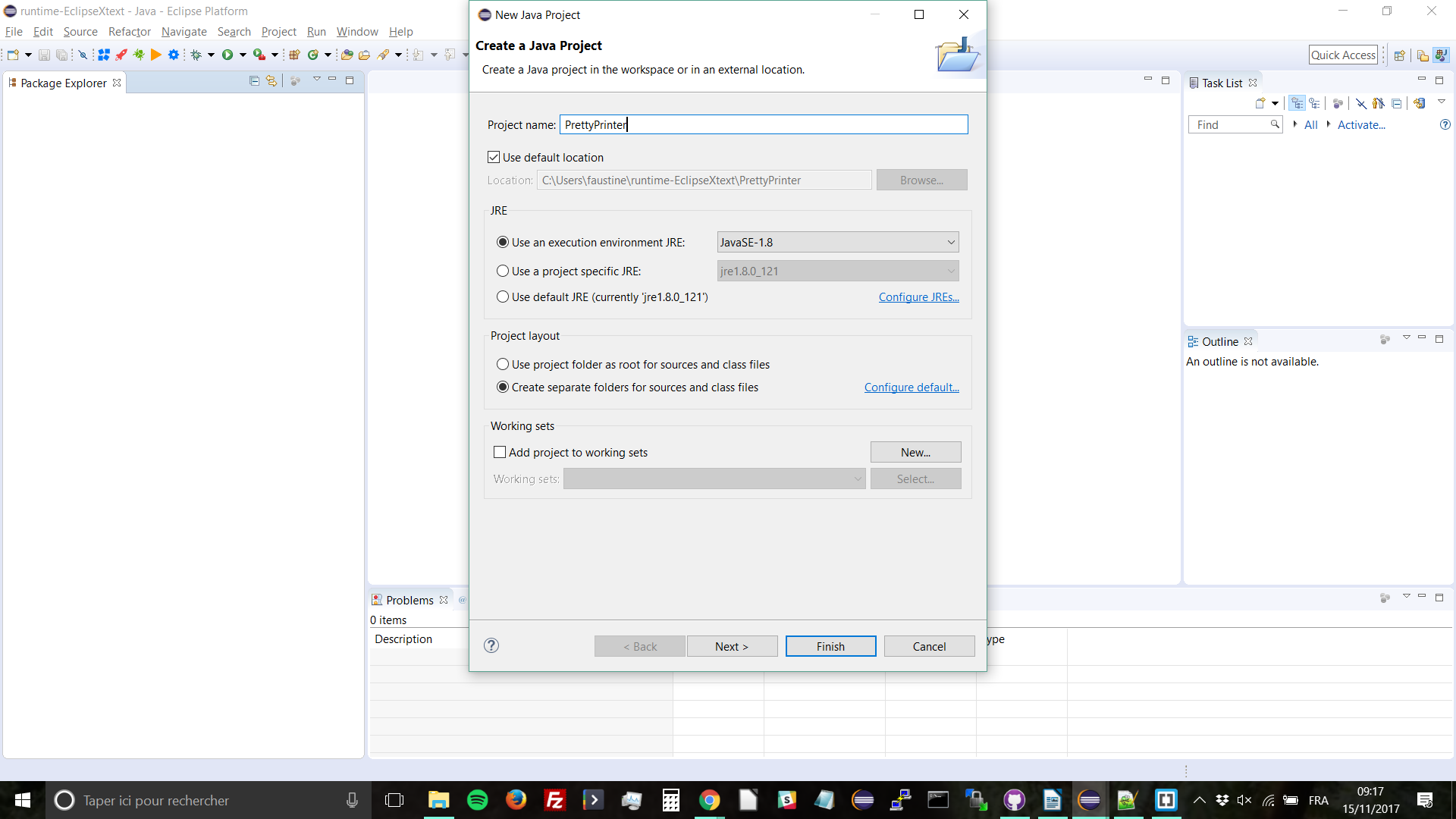This screenshot has width=1456, height=819.
Task: Select Use a project specific JRE
Action: click(503, 271)
